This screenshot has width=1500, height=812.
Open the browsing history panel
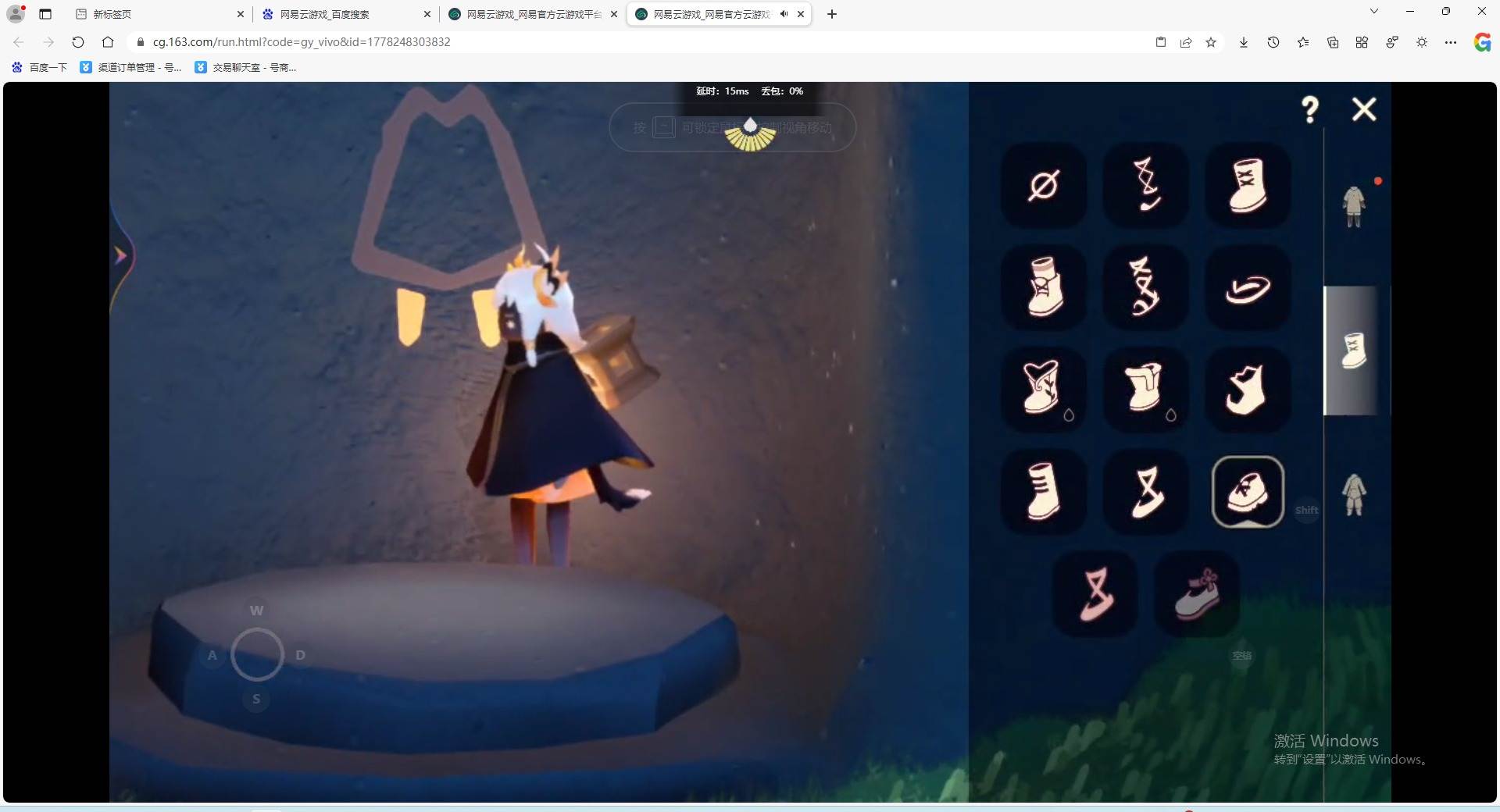click(x=1273, y=42)
